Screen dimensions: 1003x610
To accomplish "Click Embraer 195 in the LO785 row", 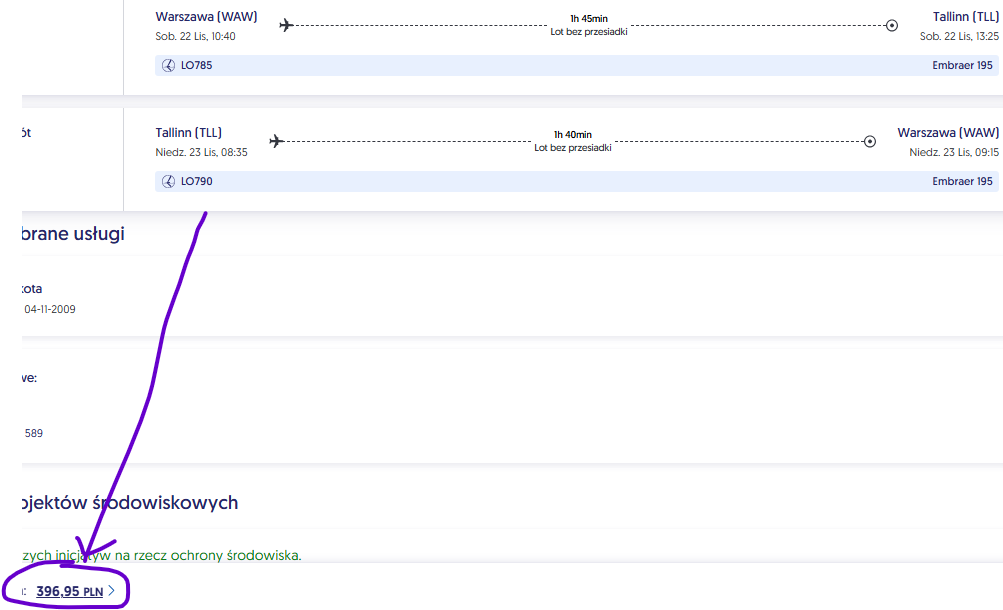I will click(x=962, y=65).
